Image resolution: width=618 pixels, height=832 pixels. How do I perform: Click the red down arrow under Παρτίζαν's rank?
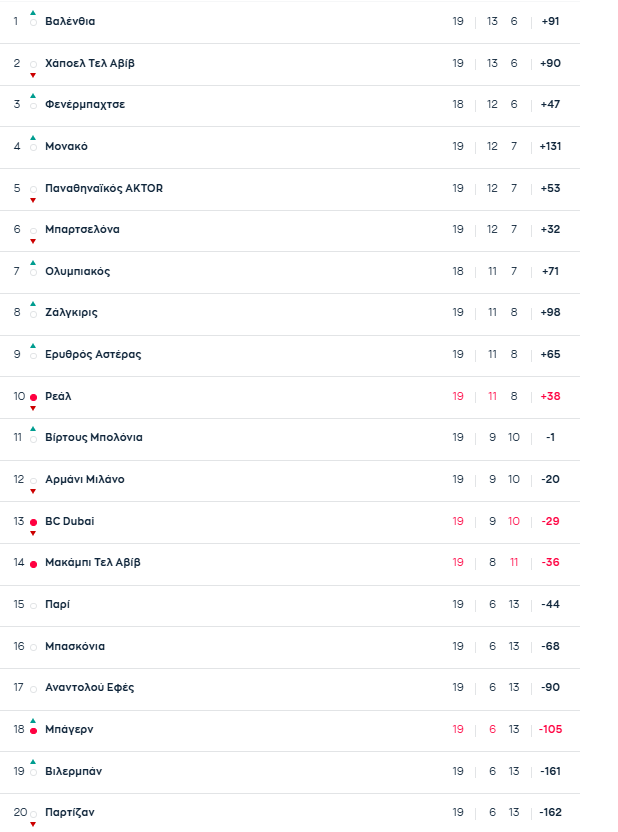[33, 824]
